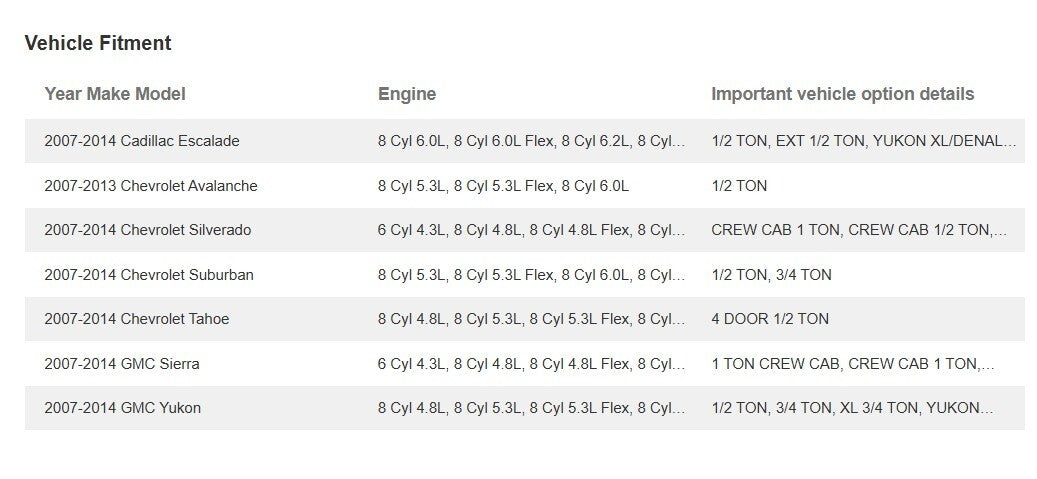Expand truncated Chevrolet Silverado engine text
The image size is (1037, 479).
click(x=678, y=230)
